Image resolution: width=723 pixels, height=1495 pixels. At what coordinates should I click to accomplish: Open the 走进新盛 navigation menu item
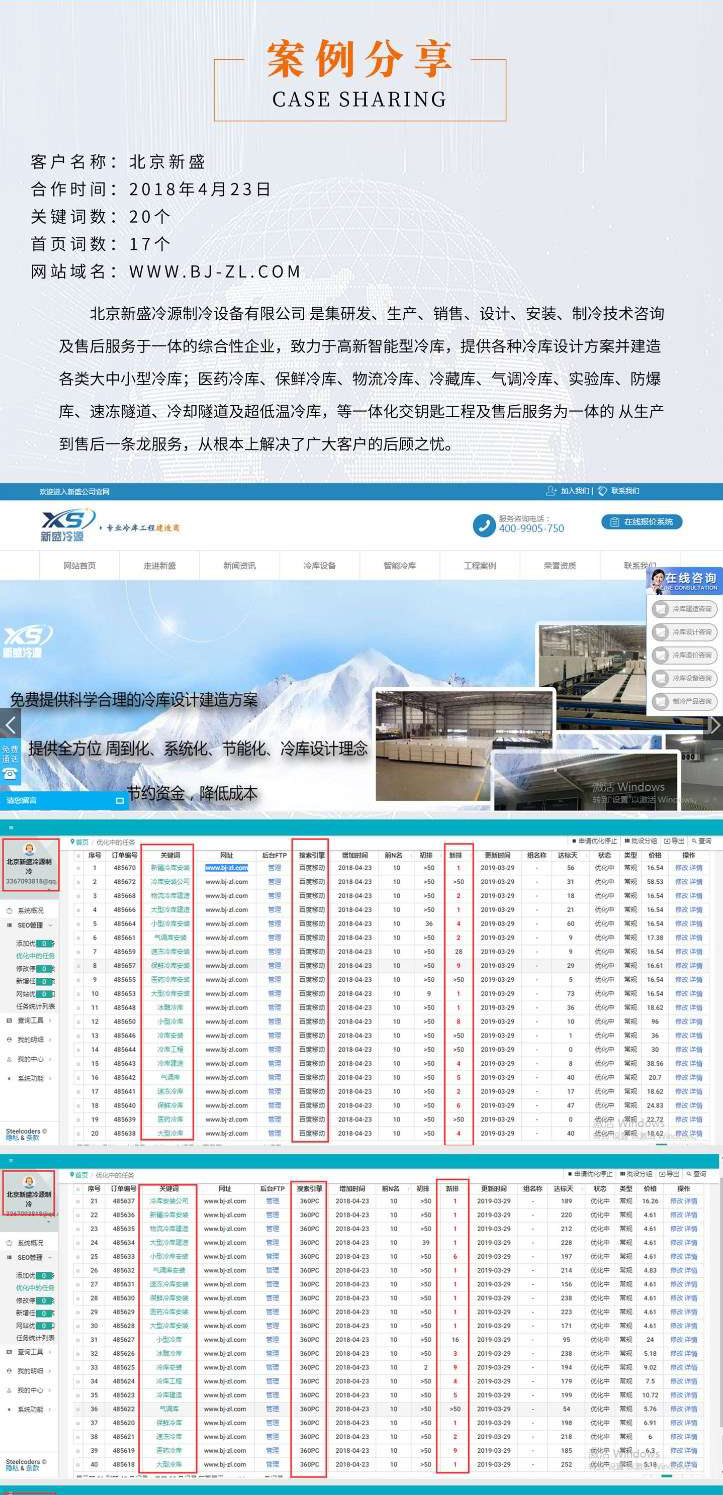[x=160, y=566]
